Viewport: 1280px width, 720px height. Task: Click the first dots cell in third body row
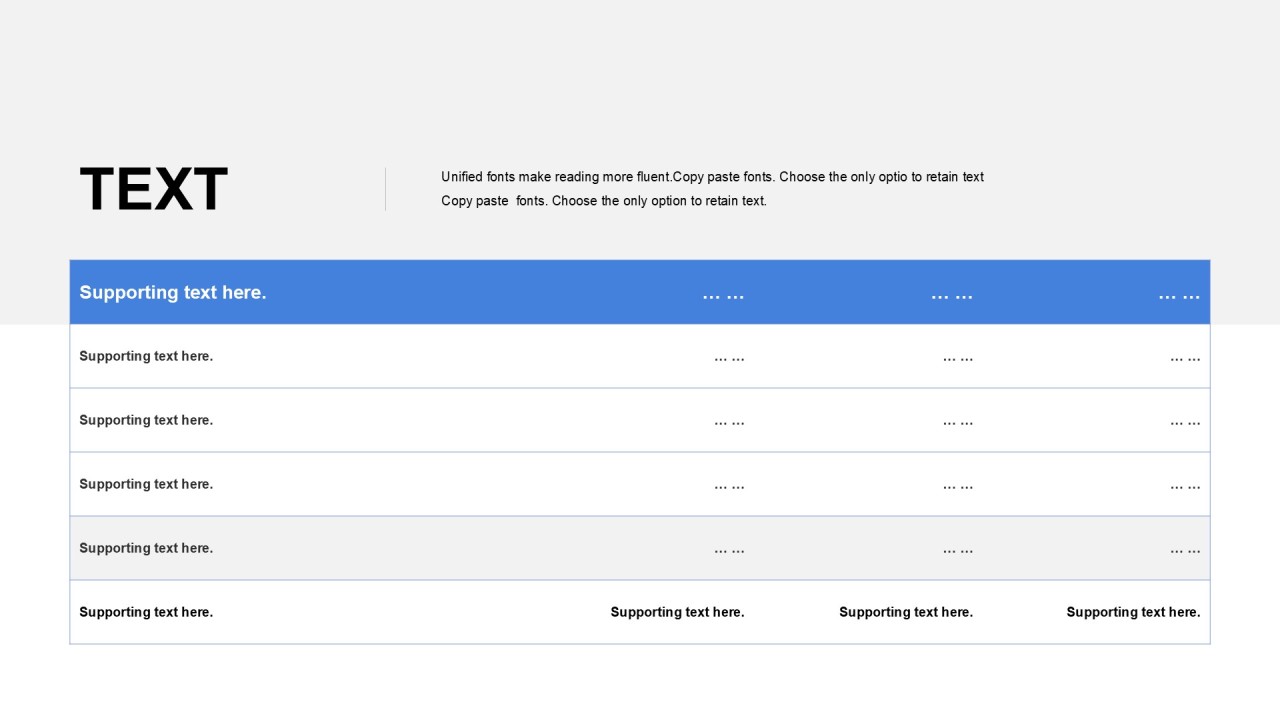click(729, 485)
